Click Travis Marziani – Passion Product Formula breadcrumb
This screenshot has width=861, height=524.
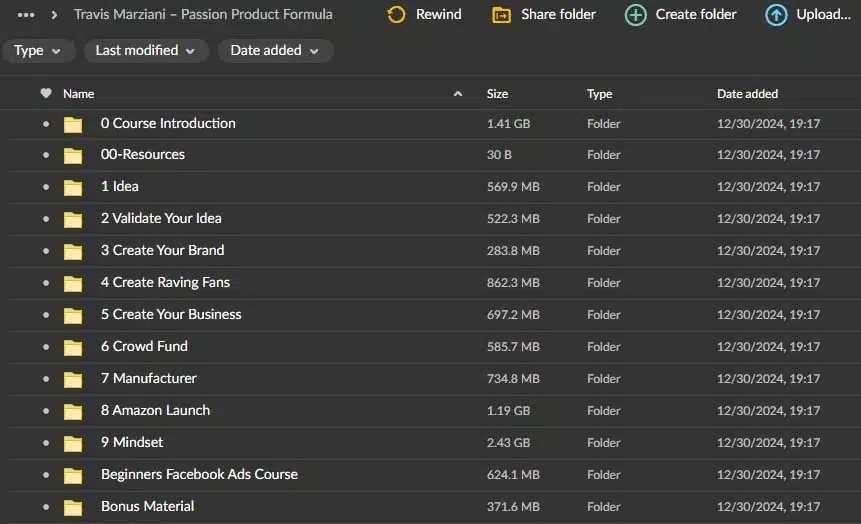[203, 14]
